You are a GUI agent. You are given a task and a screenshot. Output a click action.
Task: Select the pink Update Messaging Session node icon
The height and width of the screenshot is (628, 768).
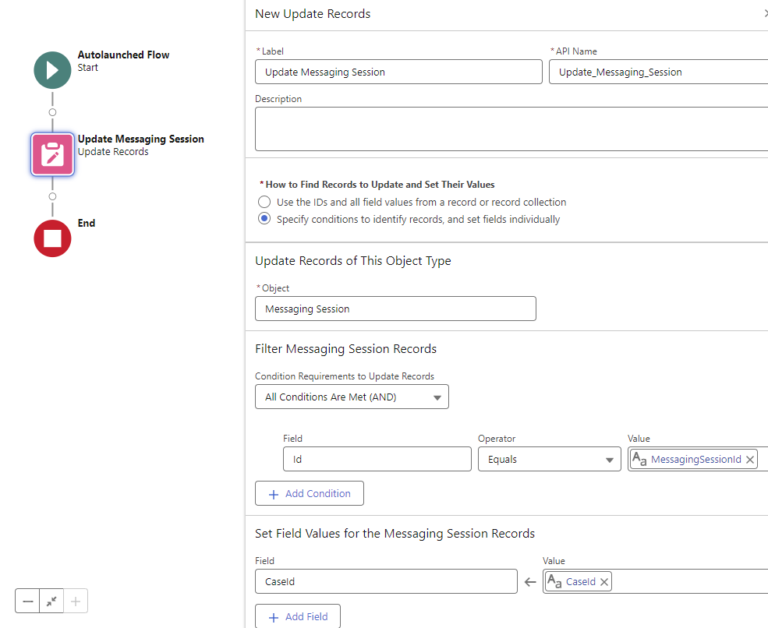52,154
